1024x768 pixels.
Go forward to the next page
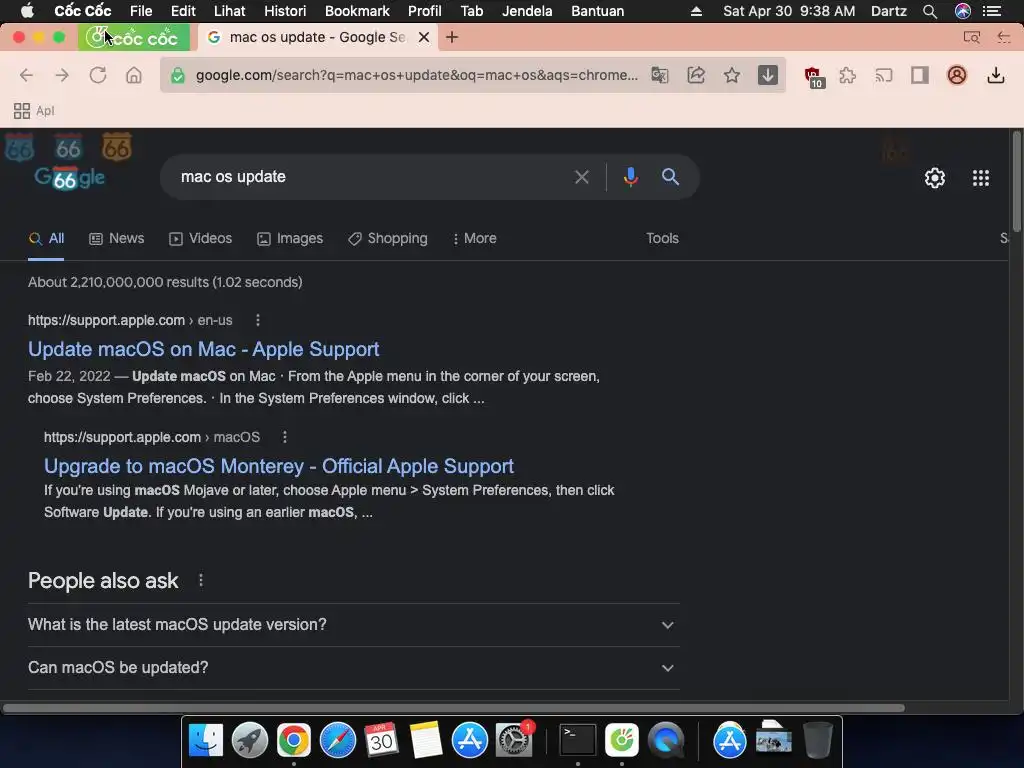pyautogui.click(x=62, y=75)
